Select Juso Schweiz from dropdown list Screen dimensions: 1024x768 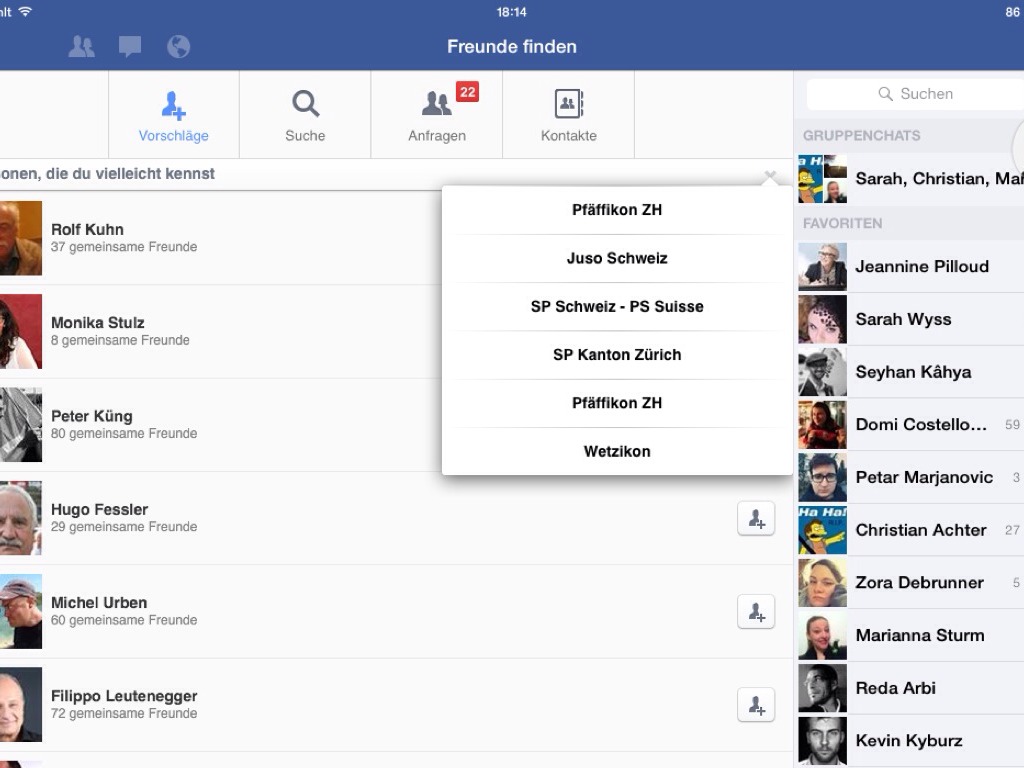tap(617, 258)
